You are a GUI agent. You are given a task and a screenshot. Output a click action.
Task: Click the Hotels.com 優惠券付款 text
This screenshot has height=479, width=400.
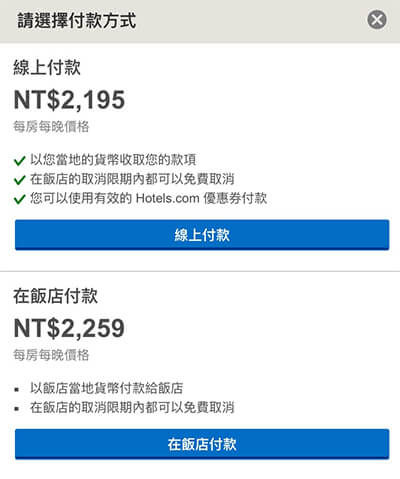pos(201,198)
